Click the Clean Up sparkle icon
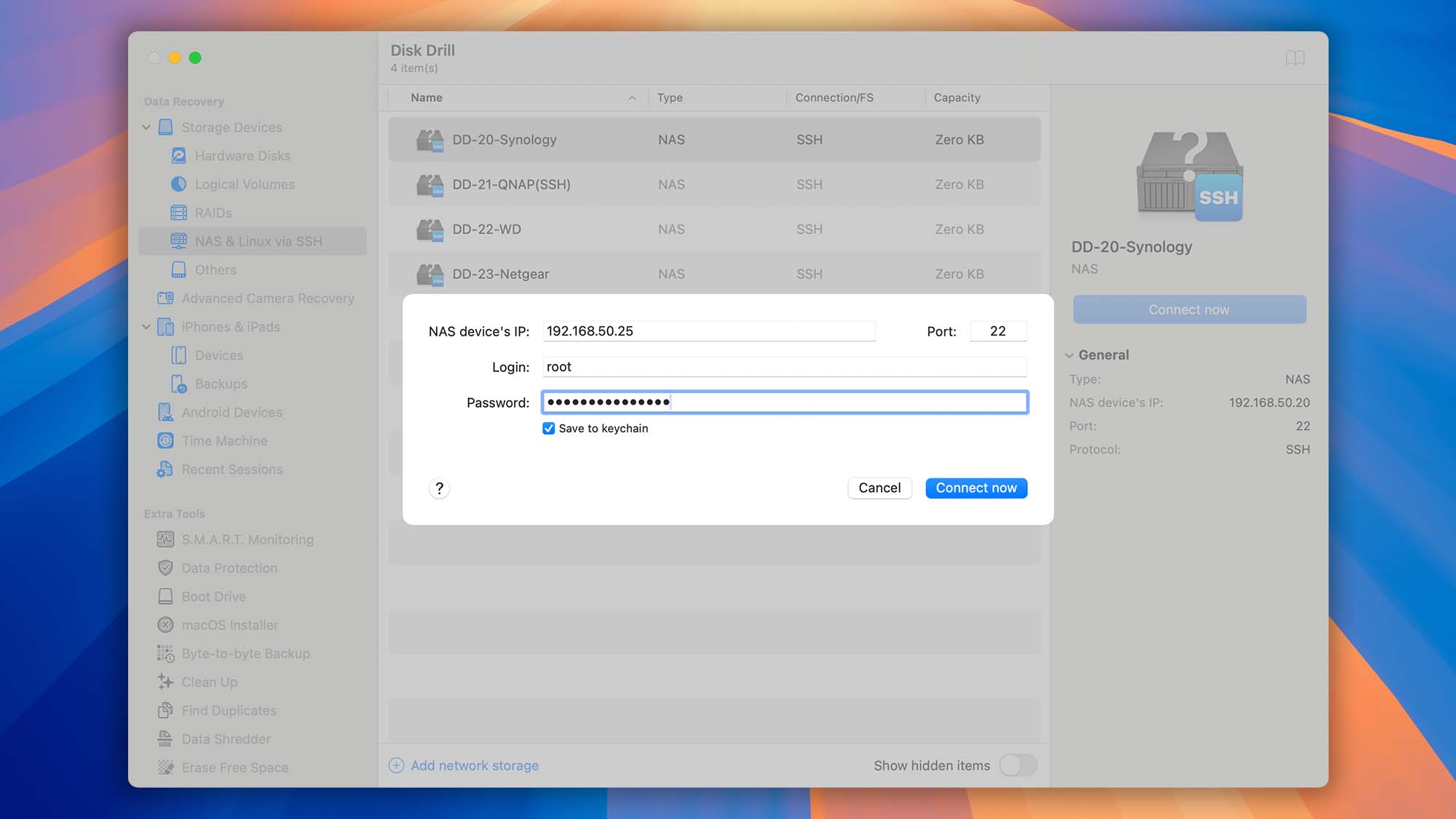Image resolution: width=1456 pixels, height=819 pixels. click(166, 682)
